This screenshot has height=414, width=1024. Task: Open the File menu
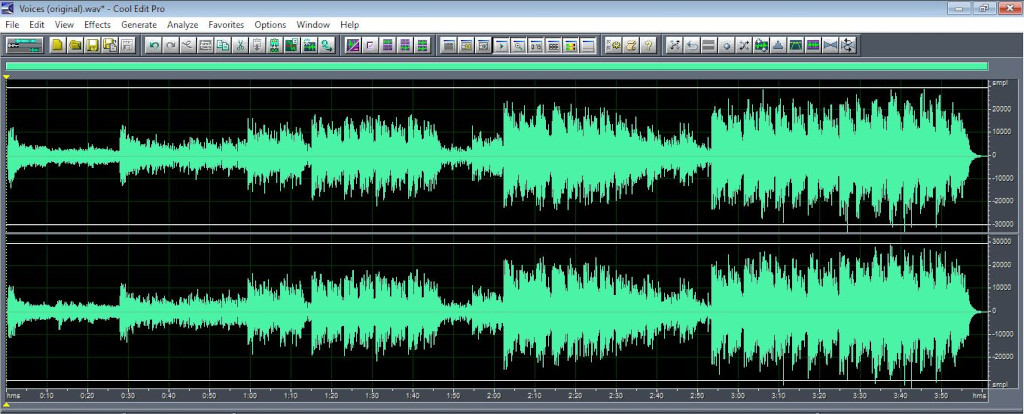pos(12,25)
